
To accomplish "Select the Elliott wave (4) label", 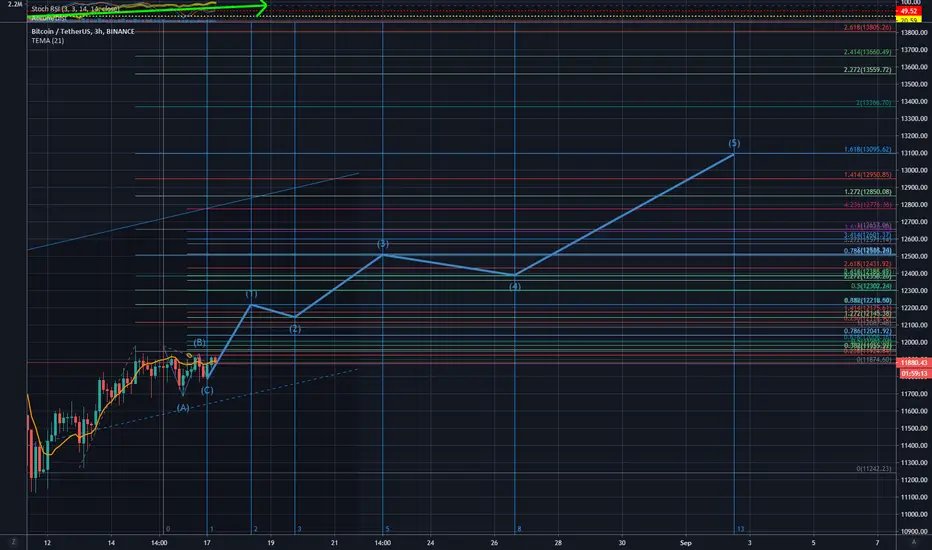I will pos(515,287).
